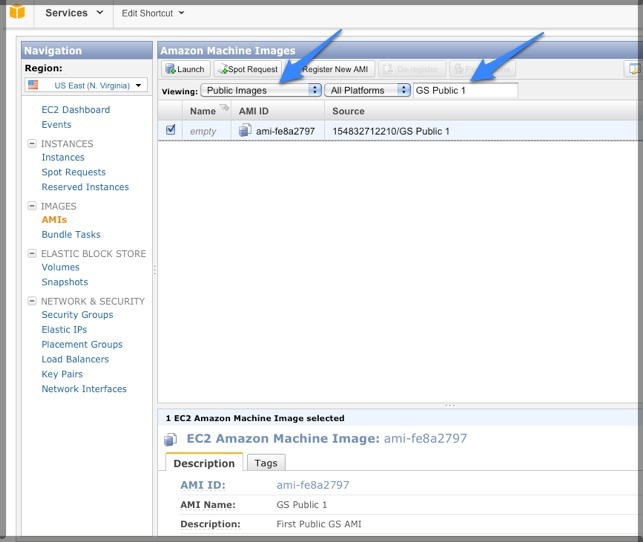Click the large AMI icon in details header
Screen dimensions: 643x542
tap(171, 439)
